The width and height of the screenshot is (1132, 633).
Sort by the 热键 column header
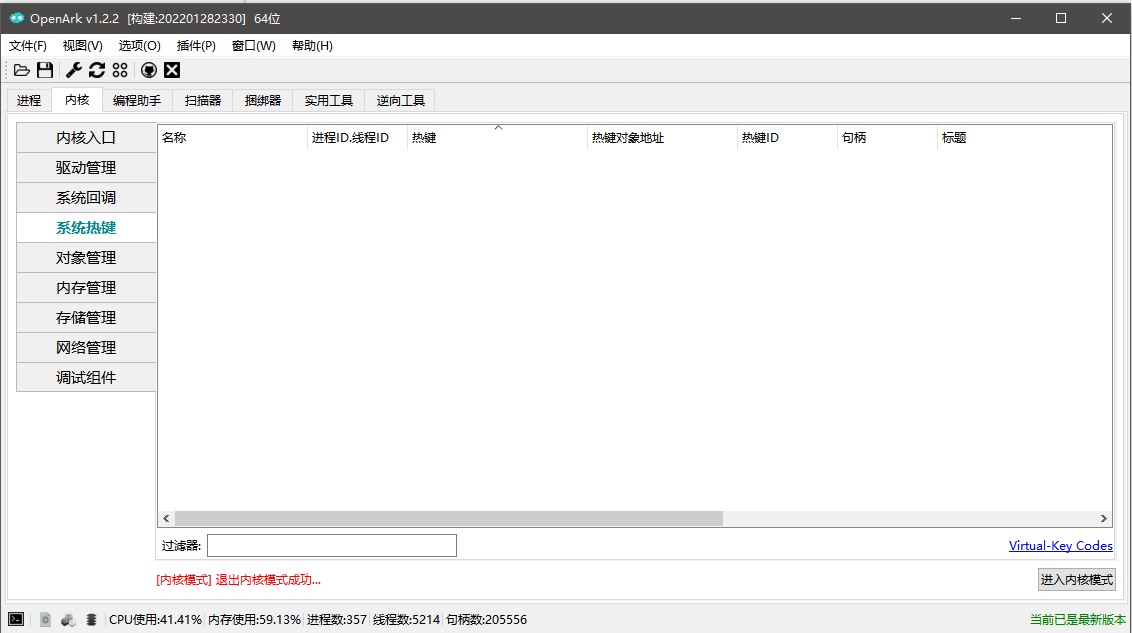click(497, 137)
